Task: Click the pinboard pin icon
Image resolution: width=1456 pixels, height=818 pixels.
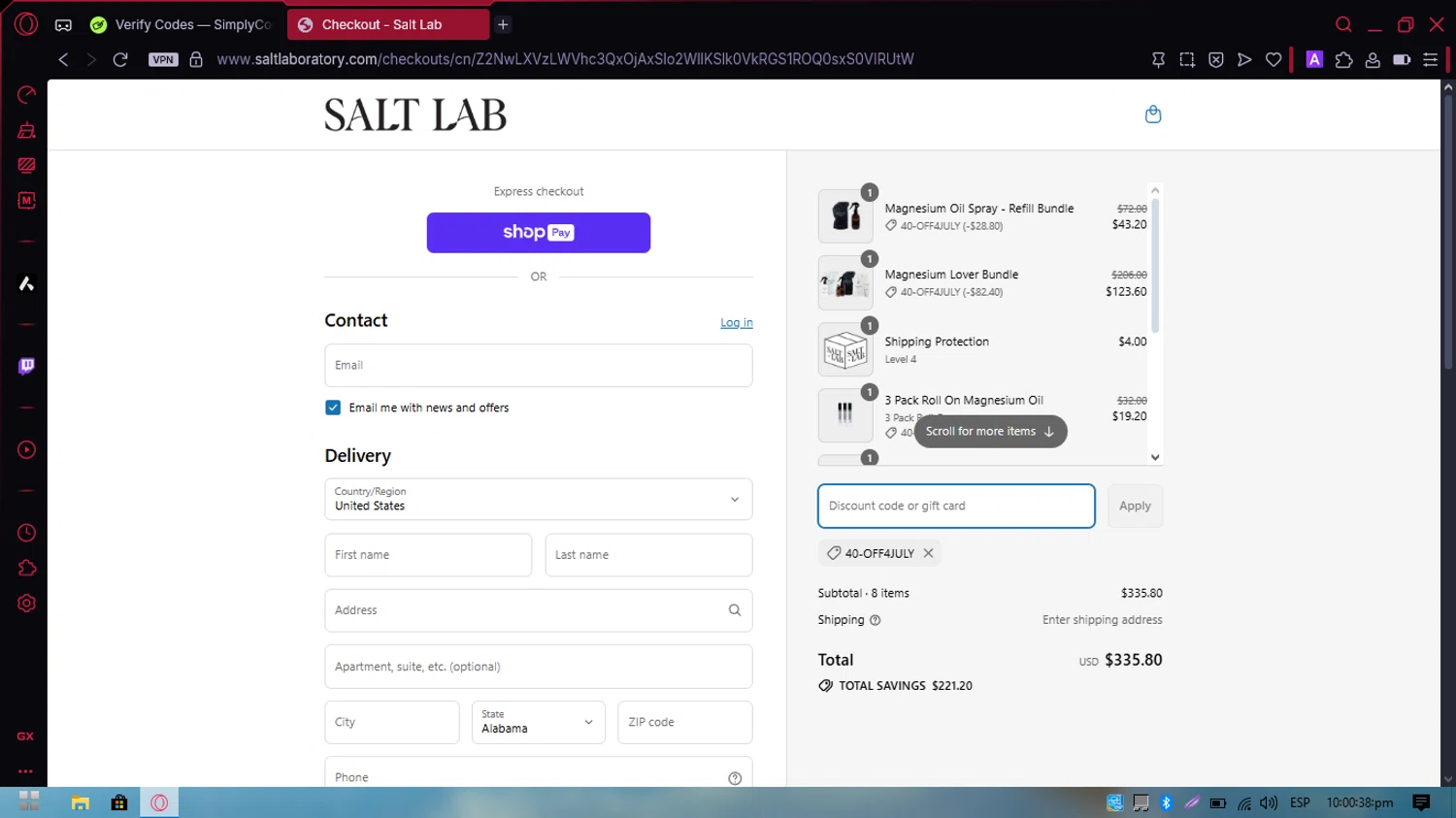Action: click(x=1158, y=59)
